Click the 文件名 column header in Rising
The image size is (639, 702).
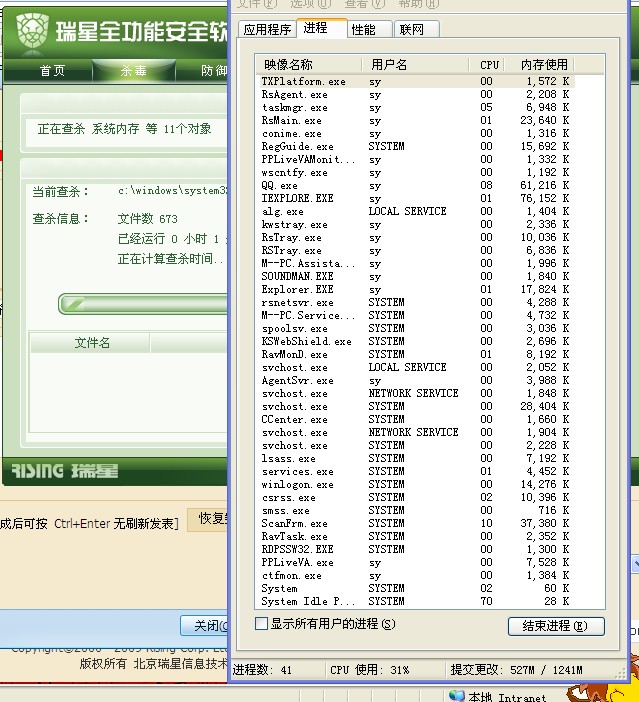(91, 343)
